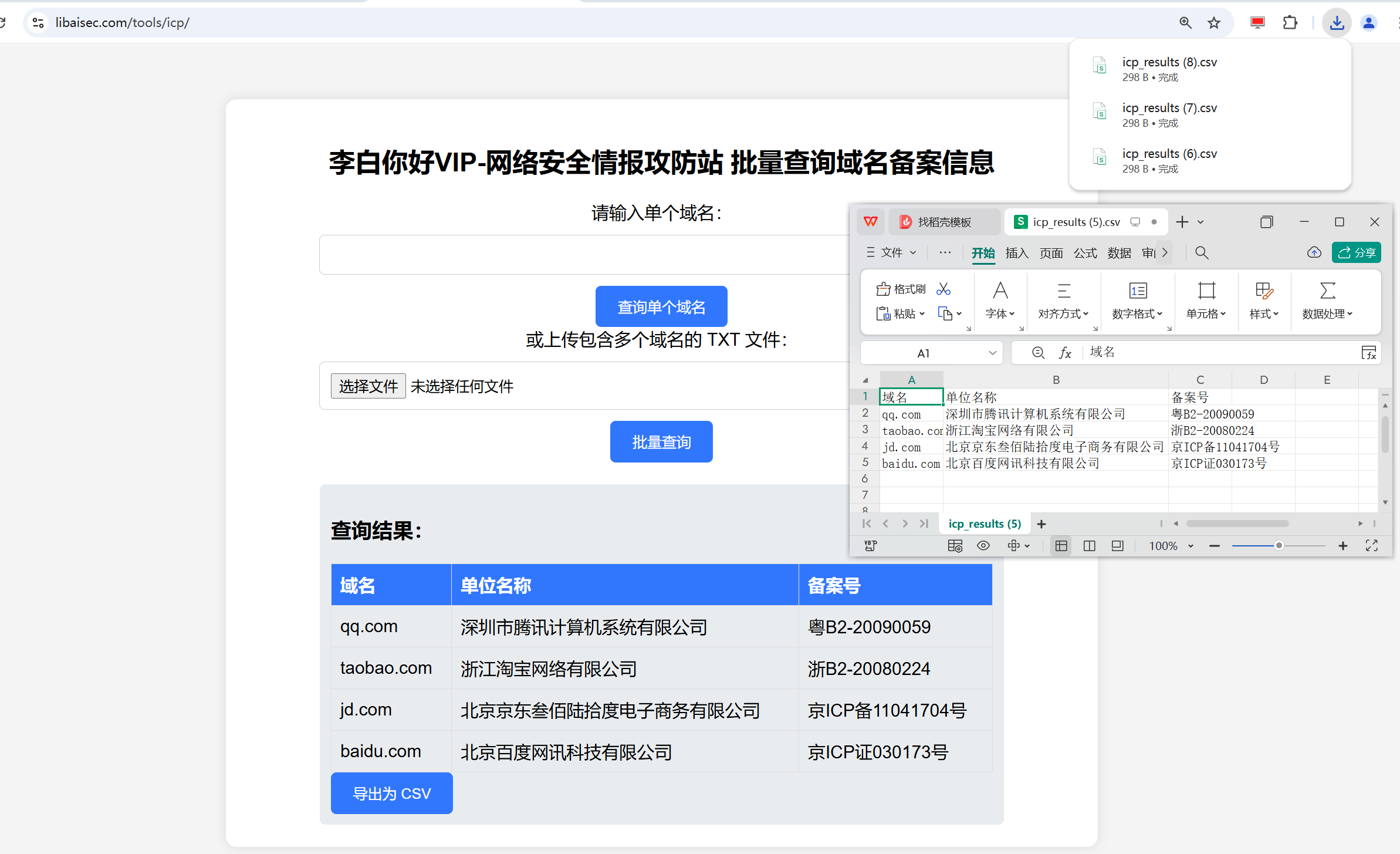1400x854 pixels.
Task: Click the 选择文件 file chooser button
Action: 368,386
